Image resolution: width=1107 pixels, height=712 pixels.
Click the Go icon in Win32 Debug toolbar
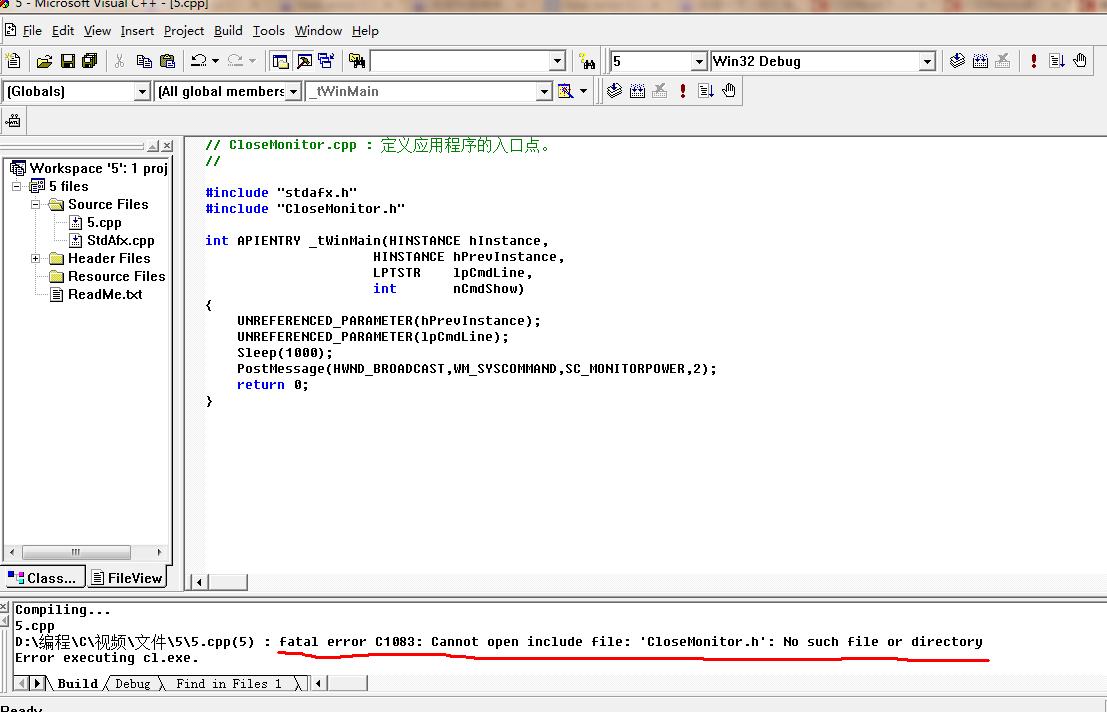click(x=1057, y=61)
